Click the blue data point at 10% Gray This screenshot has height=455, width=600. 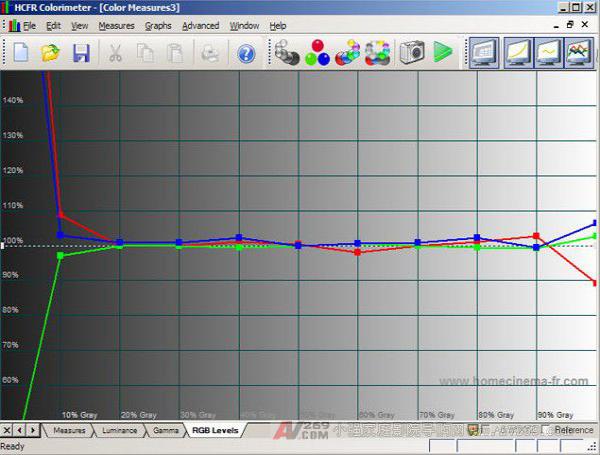pyautogui.click(x=61, y=236)
